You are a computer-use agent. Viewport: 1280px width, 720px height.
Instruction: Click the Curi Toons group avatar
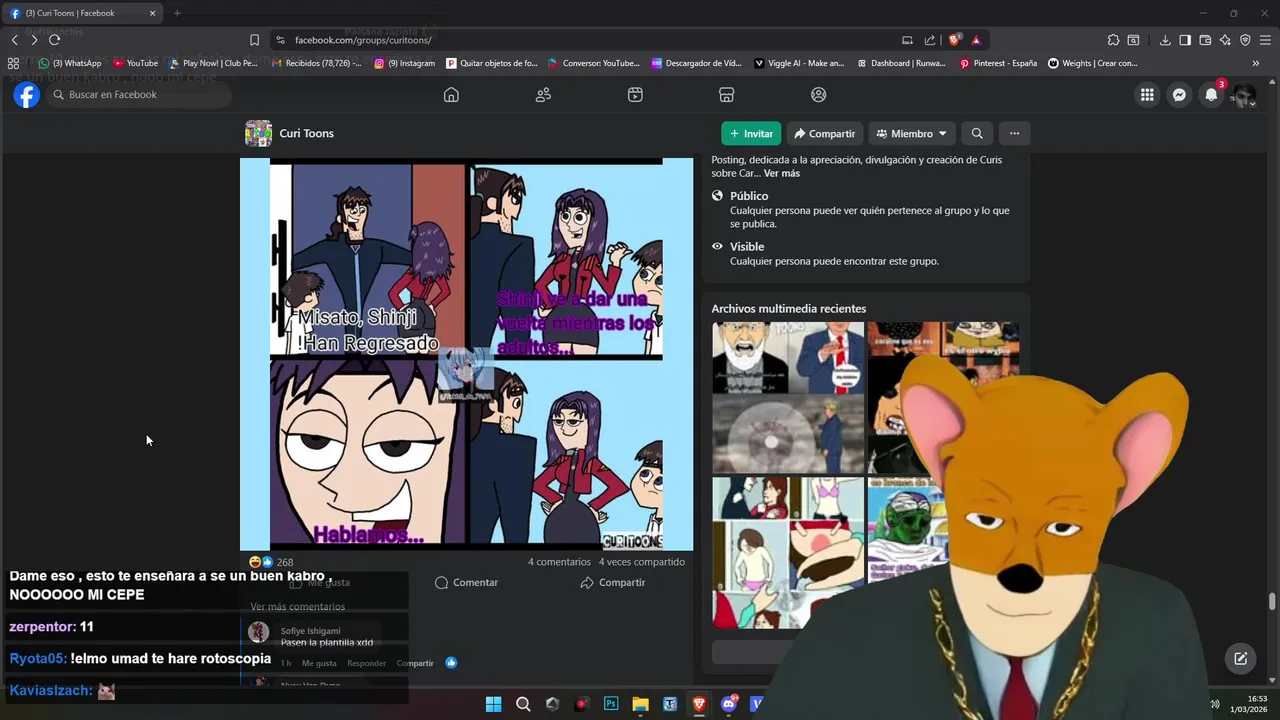[258, 133]
